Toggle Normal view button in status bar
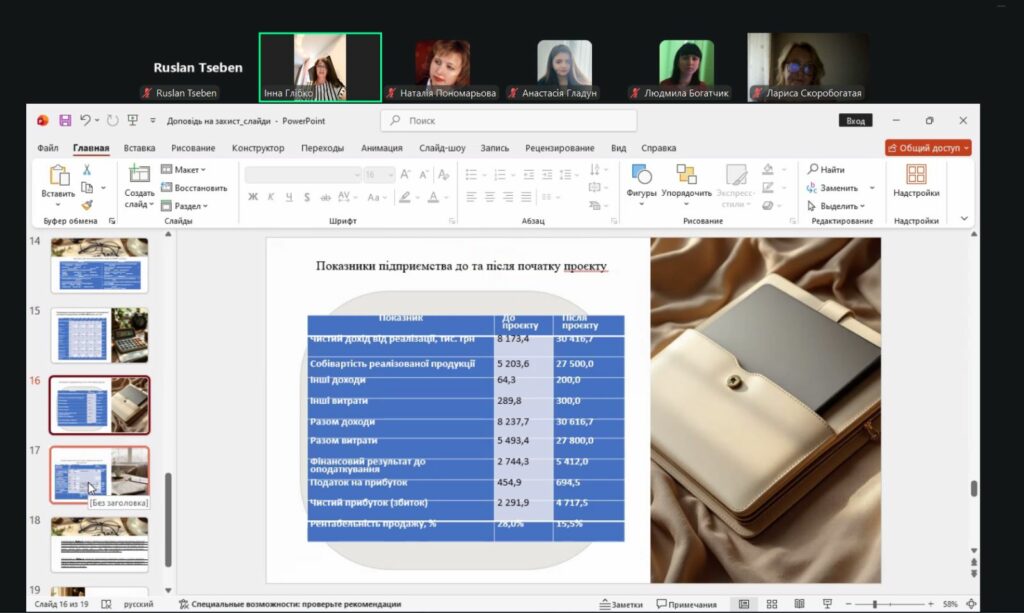Image resolution: width=1024 pixels, height=613 pixels. coord(743,604)
